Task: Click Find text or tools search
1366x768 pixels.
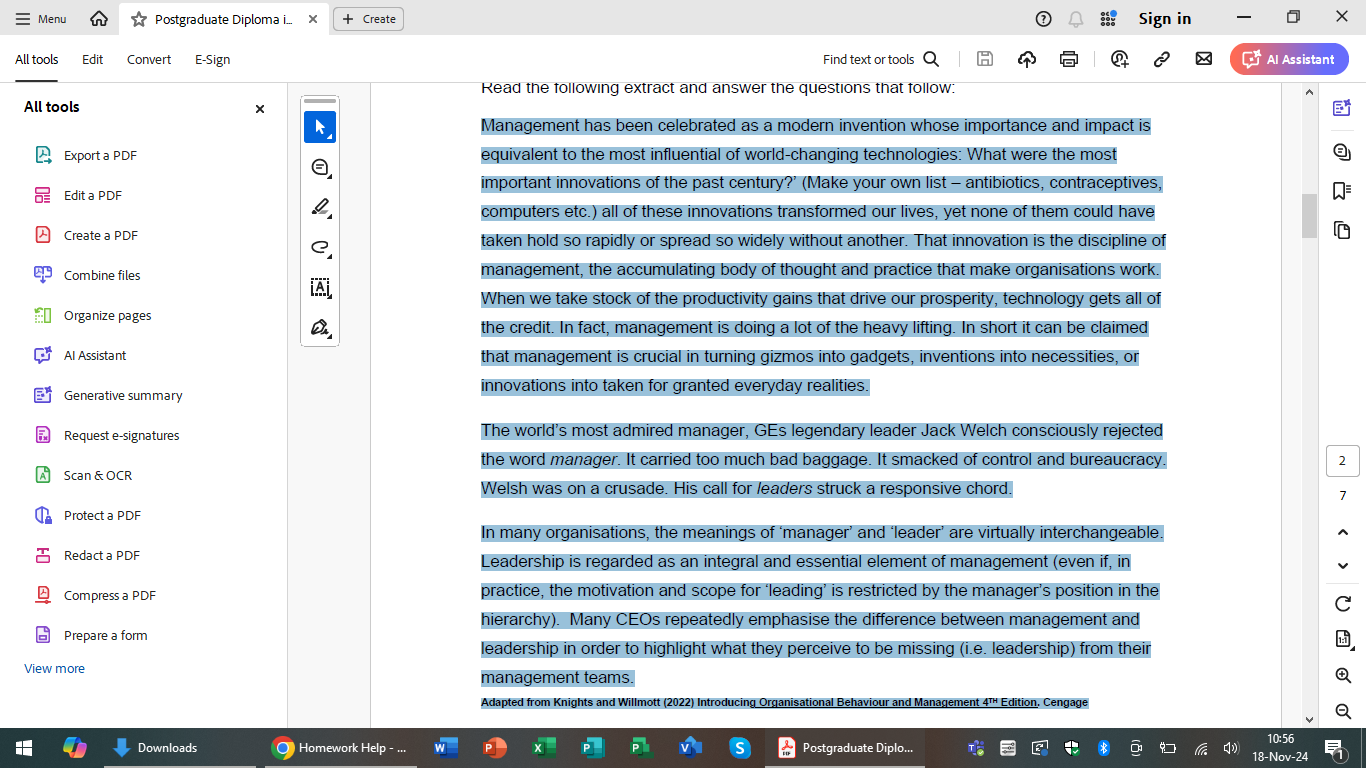Action: pos(881,59)
